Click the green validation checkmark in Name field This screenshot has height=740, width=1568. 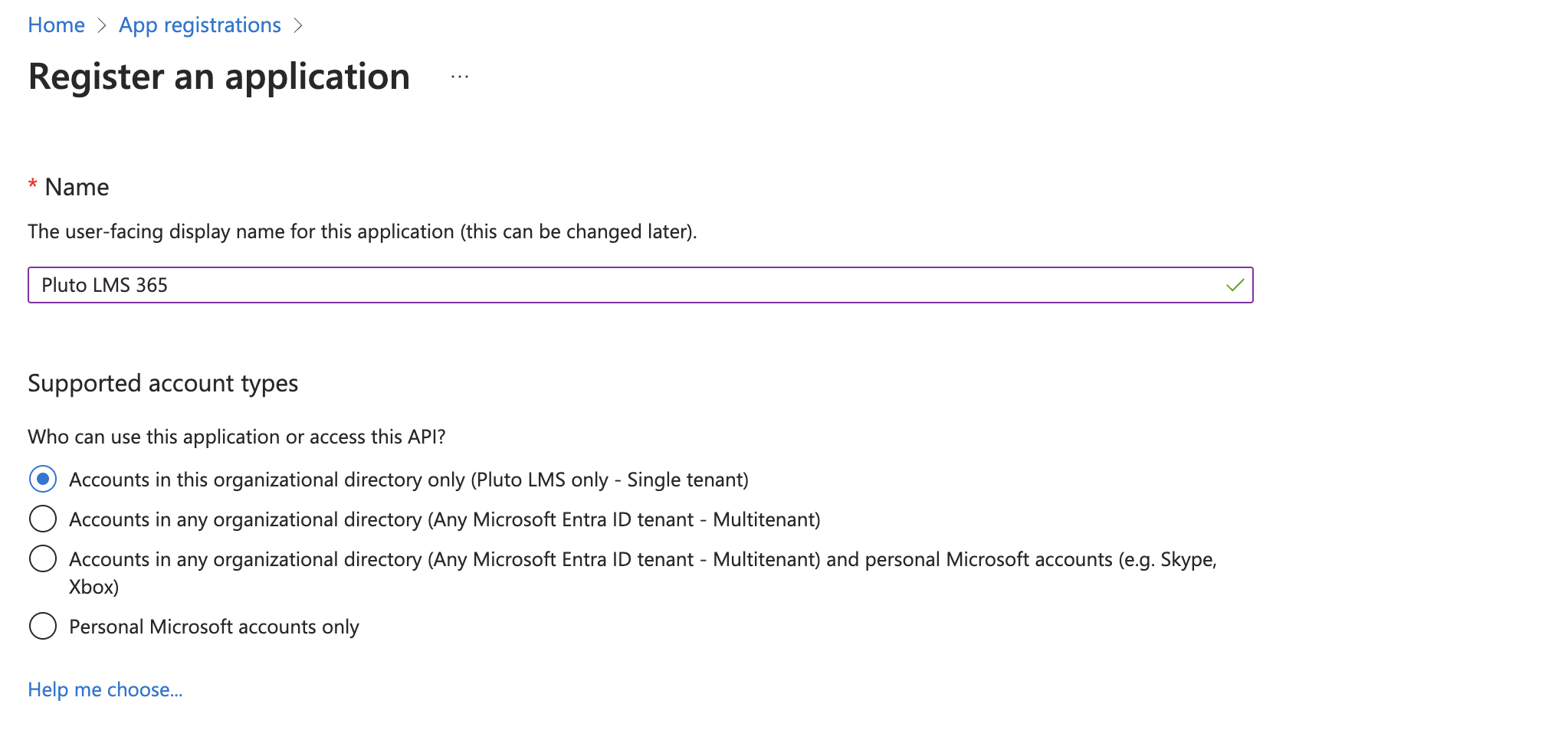tap(1235, 285)
